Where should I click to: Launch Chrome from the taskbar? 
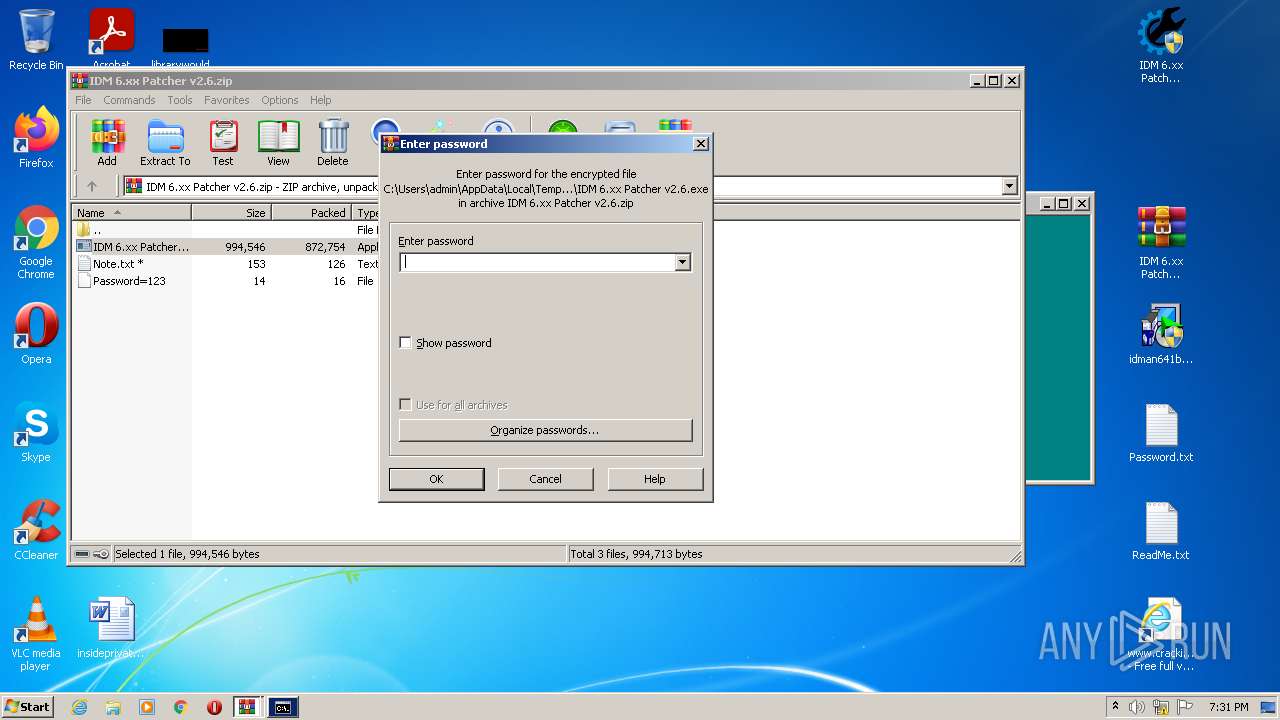[181, 707]
